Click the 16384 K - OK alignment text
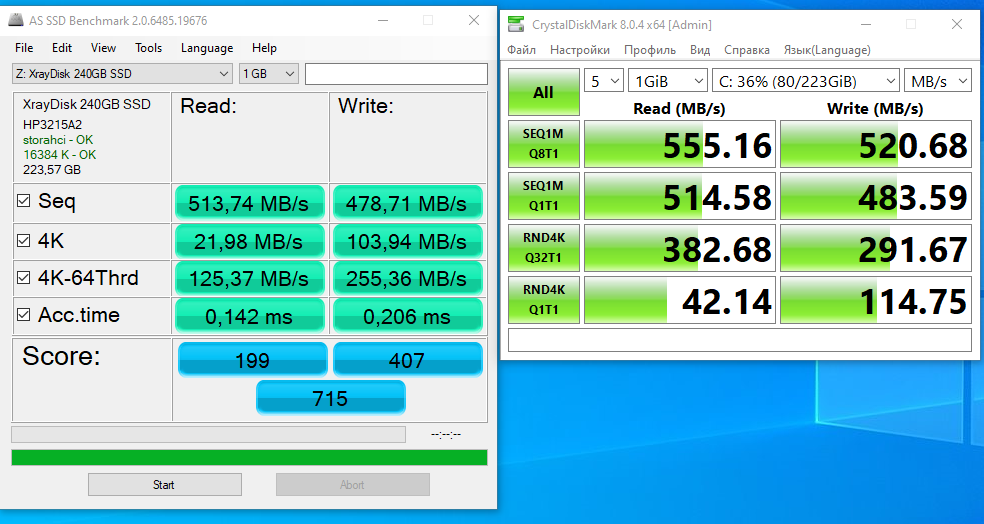 pos(60,154)
